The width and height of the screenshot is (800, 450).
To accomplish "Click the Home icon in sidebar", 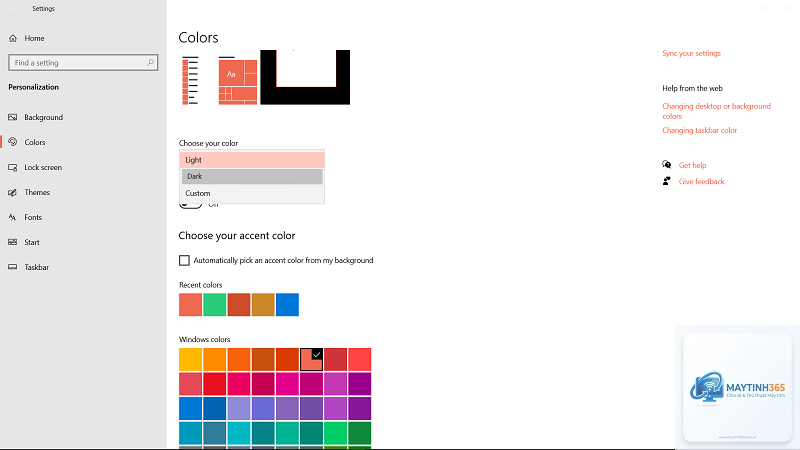I will [13, 38].
